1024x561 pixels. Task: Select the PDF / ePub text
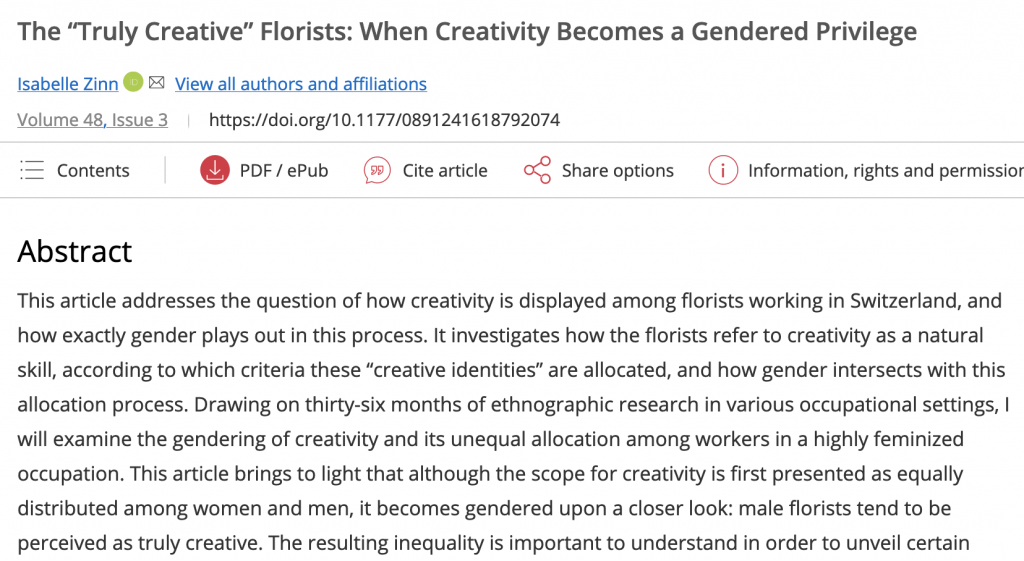pos(283,171)
